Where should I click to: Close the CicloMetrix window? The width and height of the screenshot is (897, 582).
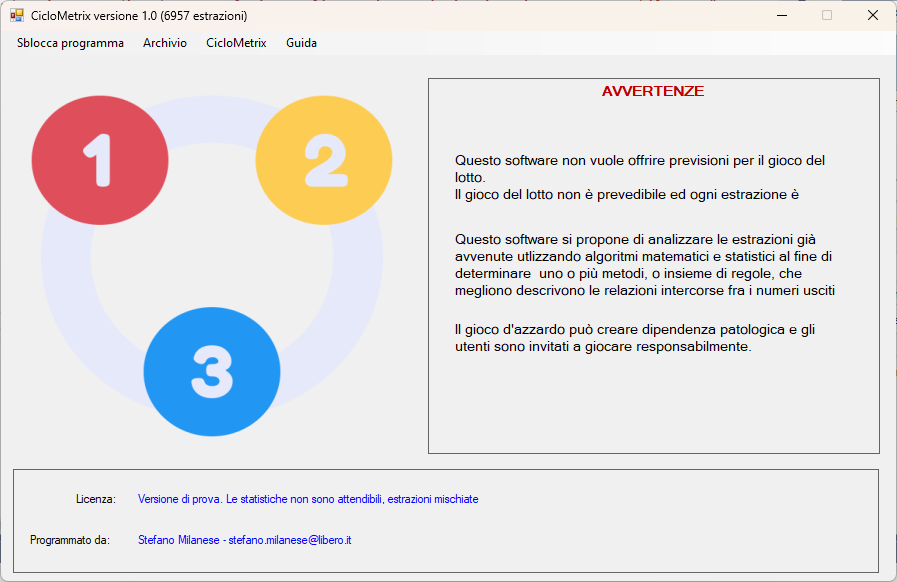click(873, 15)
